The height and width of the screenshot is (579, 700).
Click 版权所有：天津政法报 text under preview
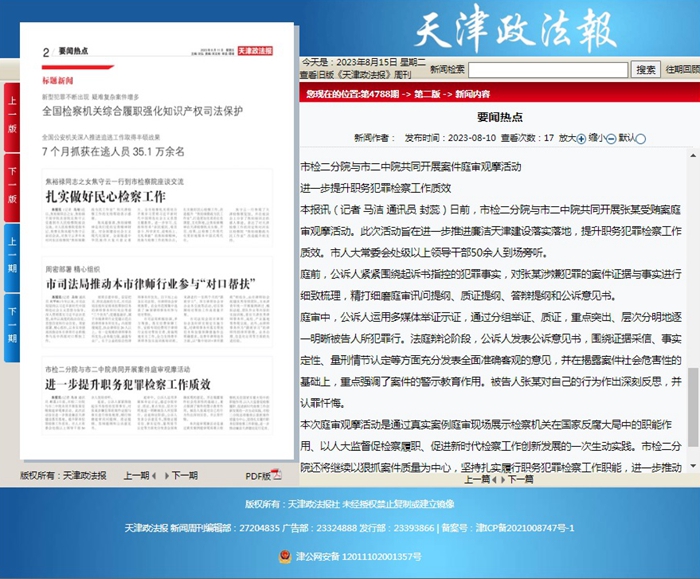[63, 475]
